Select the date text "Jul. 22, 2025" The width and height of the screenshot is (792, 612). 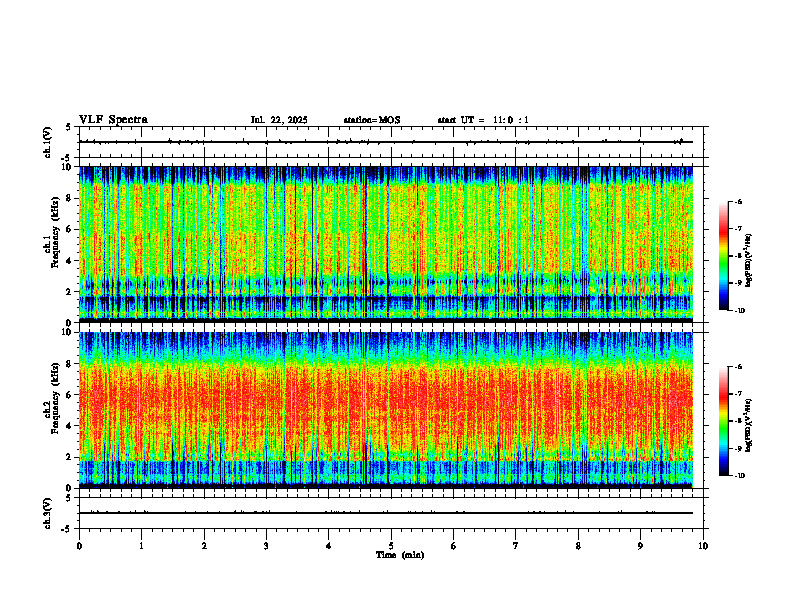coord(279,120)
